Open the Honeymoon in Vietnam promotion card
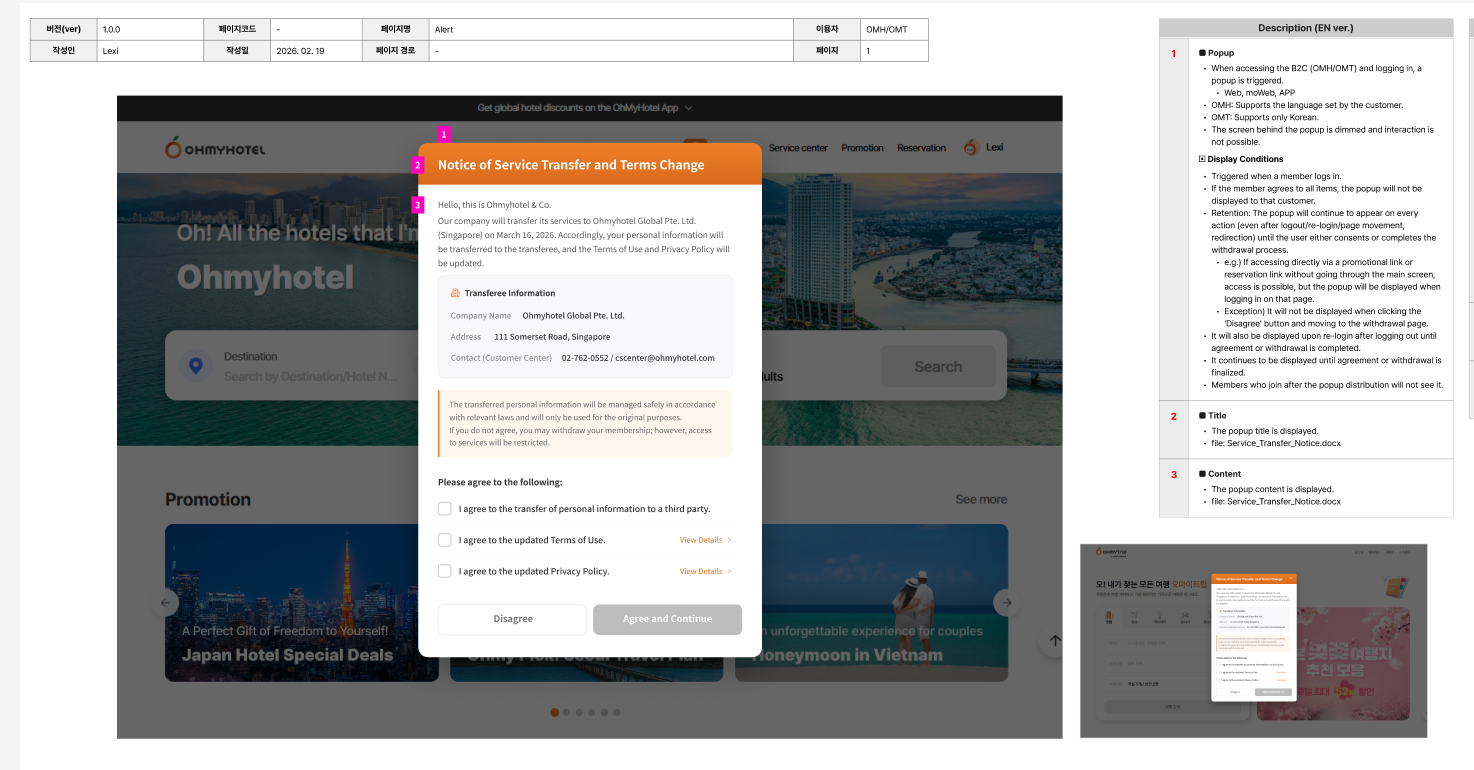This screenshot has width=1474, height=770. 871,603
